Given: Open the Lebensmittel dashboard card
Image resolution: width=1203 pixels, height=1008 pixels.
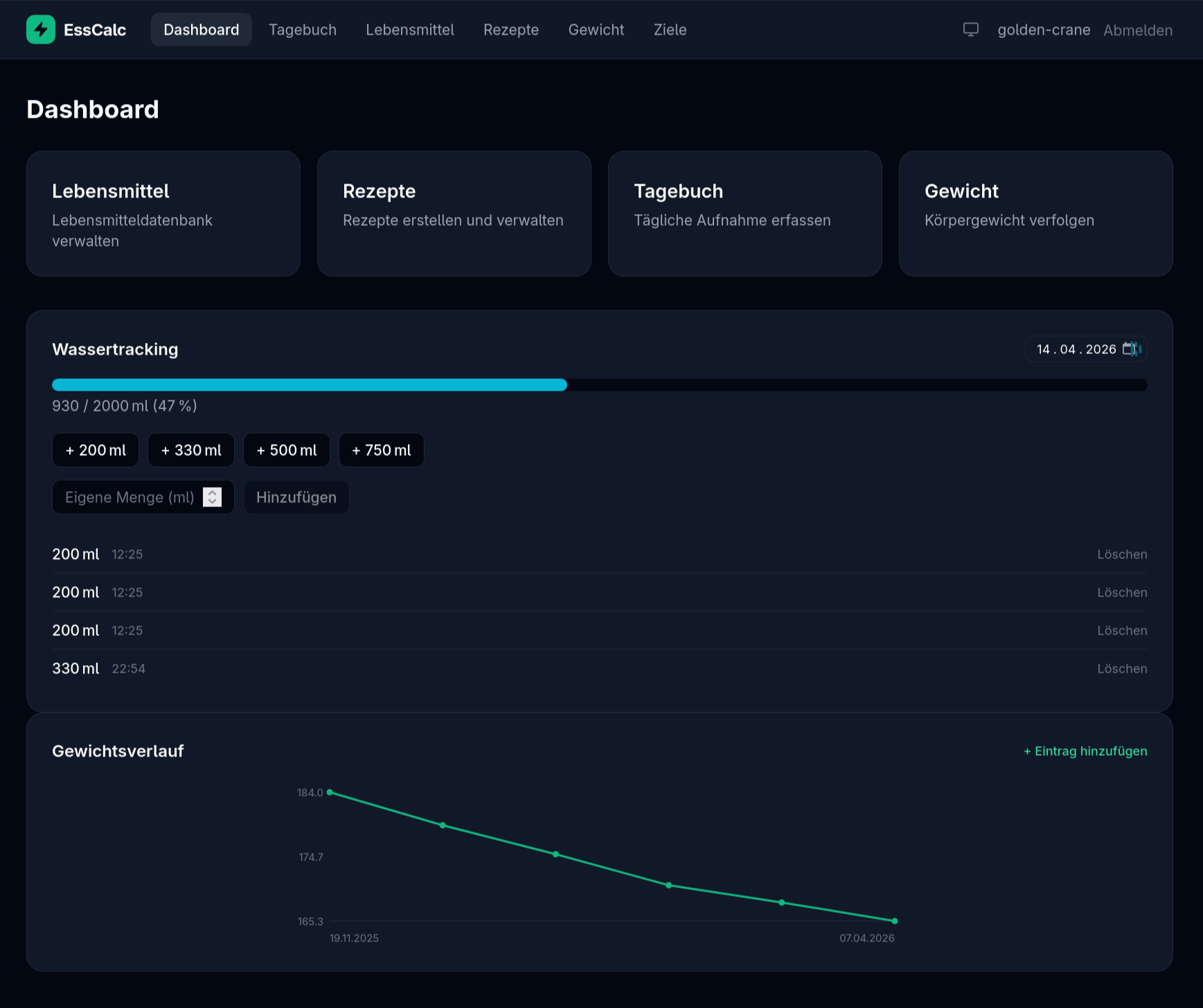Looking at the screenshot, I should click(x=163, y=214).
